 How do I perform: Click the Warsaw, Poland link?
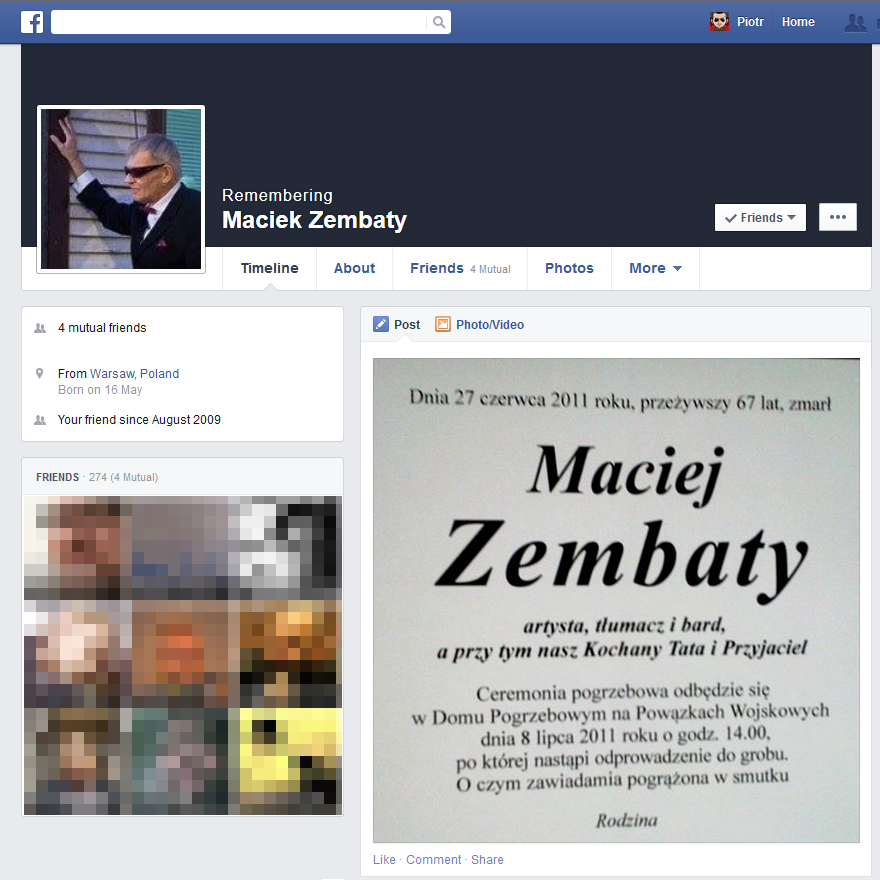(135, 374)
